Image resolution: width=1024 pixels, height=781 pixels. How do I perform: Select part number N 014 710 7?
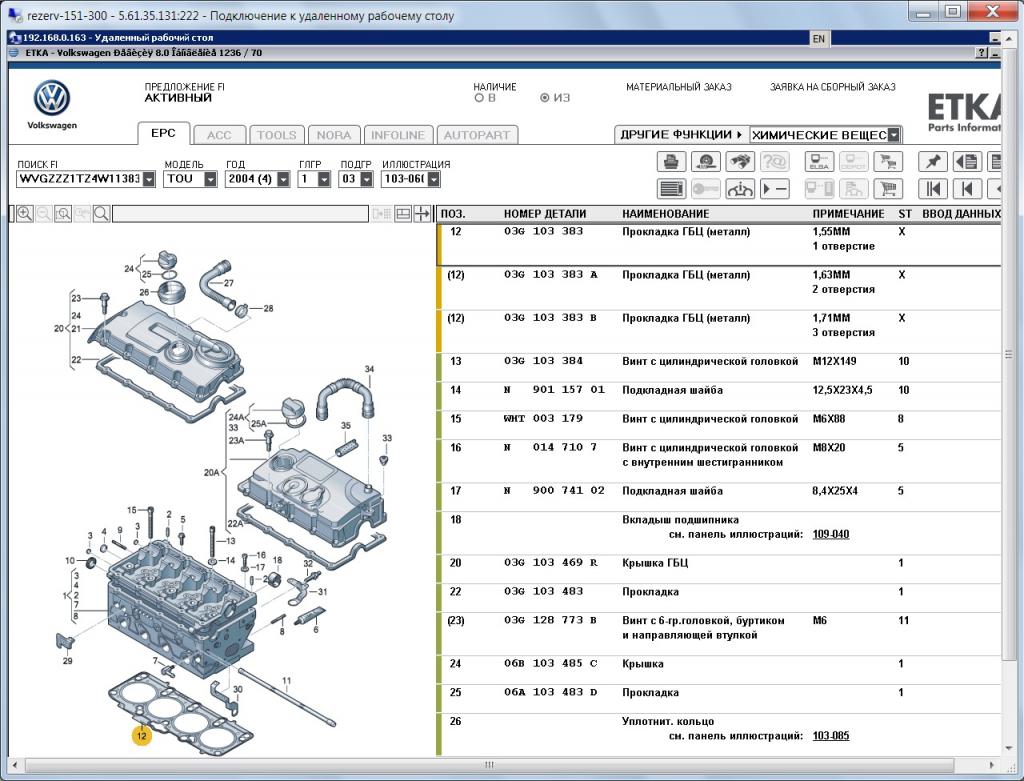[x=551, y=447]
